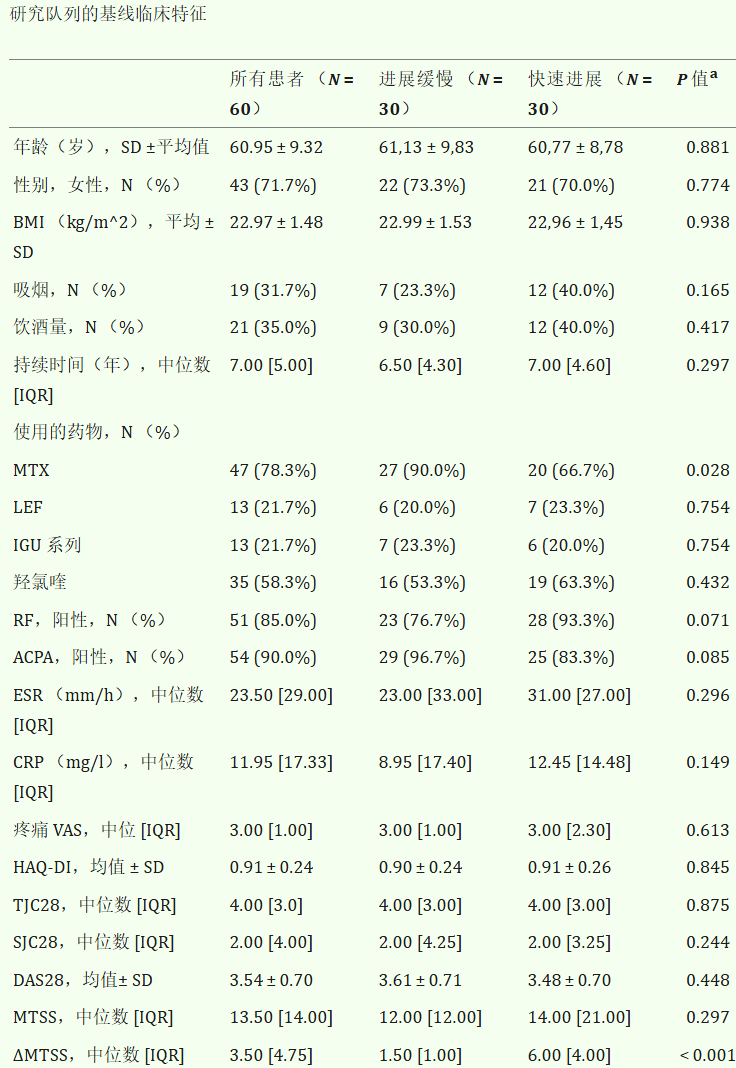
Task: Click the table title 研究队列的基线临床特征
Action: click(x=108, y=14)
